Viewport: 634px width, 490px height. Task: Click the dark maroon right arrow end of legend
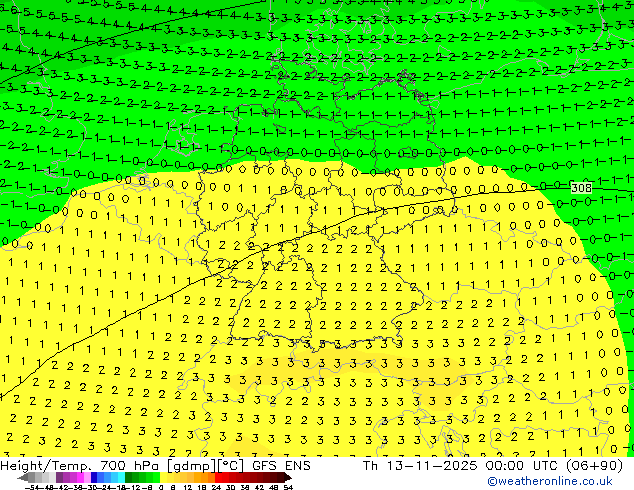point(287,477)
